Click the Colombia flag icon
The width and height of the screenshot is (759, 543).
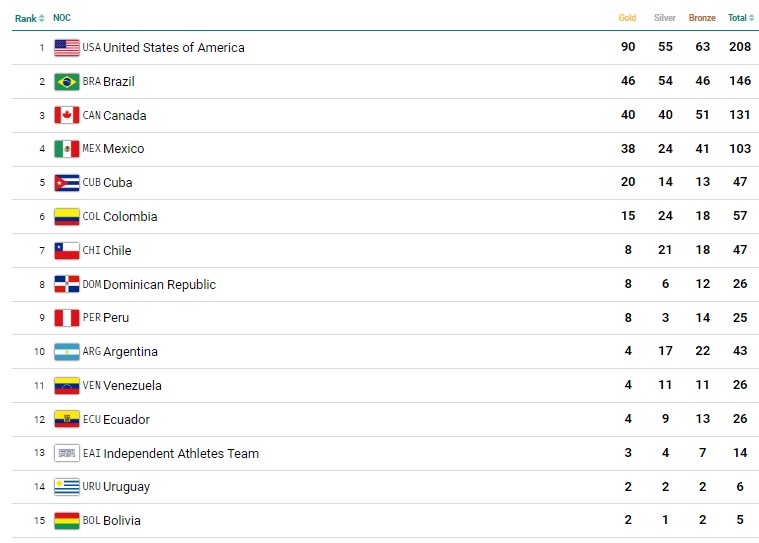67,216
